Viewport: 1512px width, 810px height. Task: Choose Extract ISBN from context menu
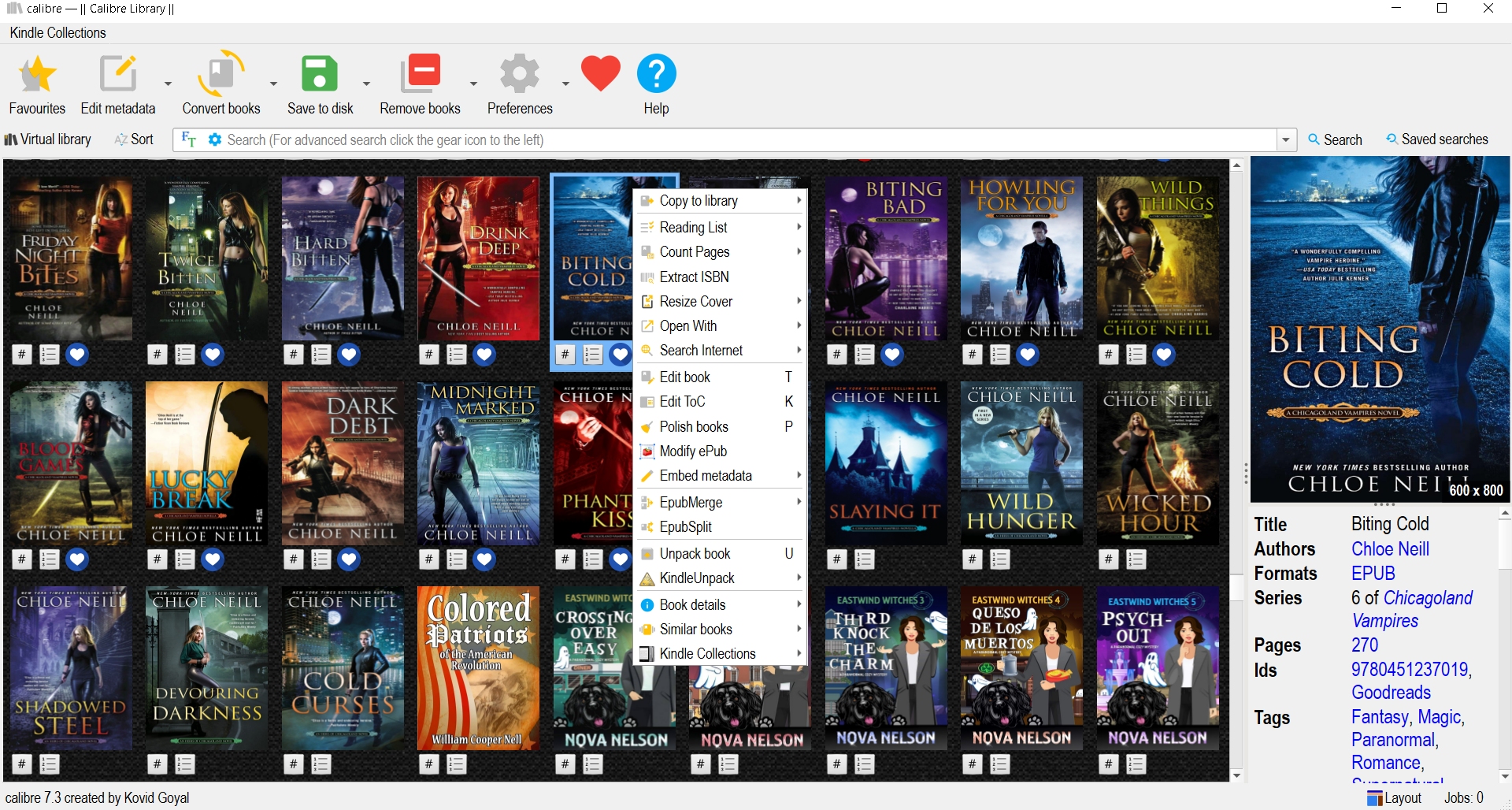tap(721, 277)
